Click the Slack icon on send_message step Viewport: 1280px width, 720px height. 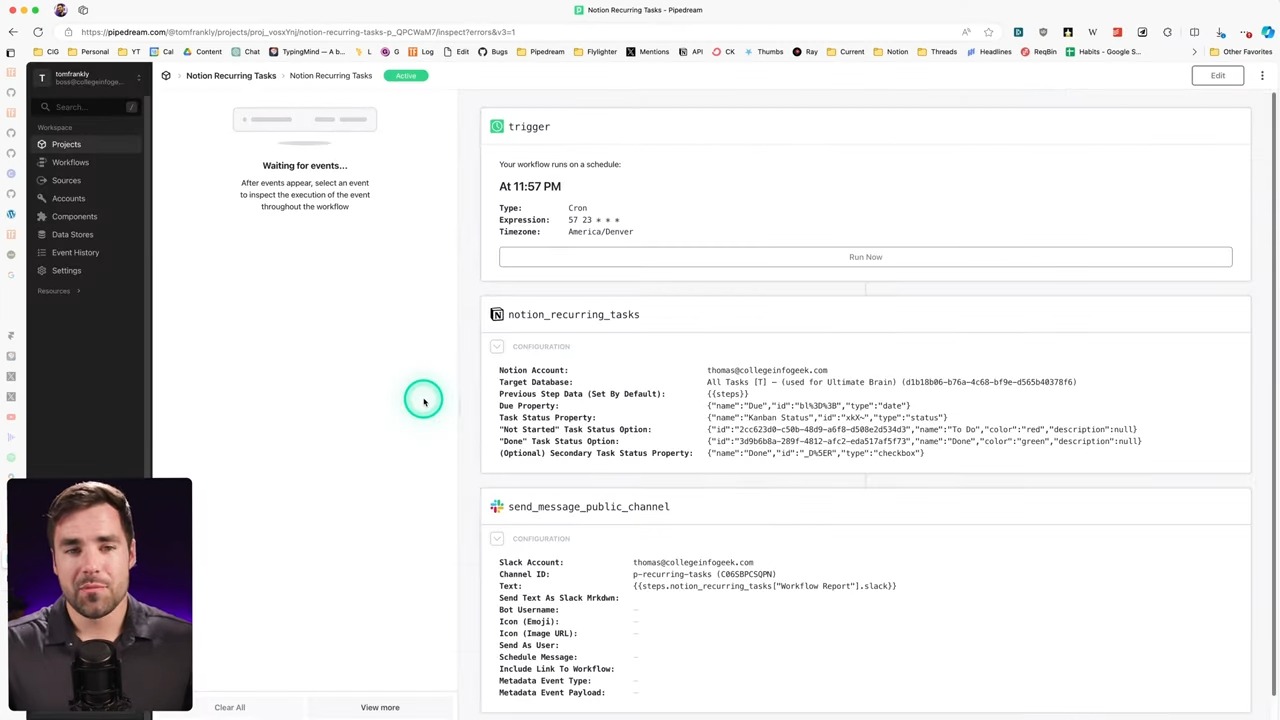pos(497,507)
